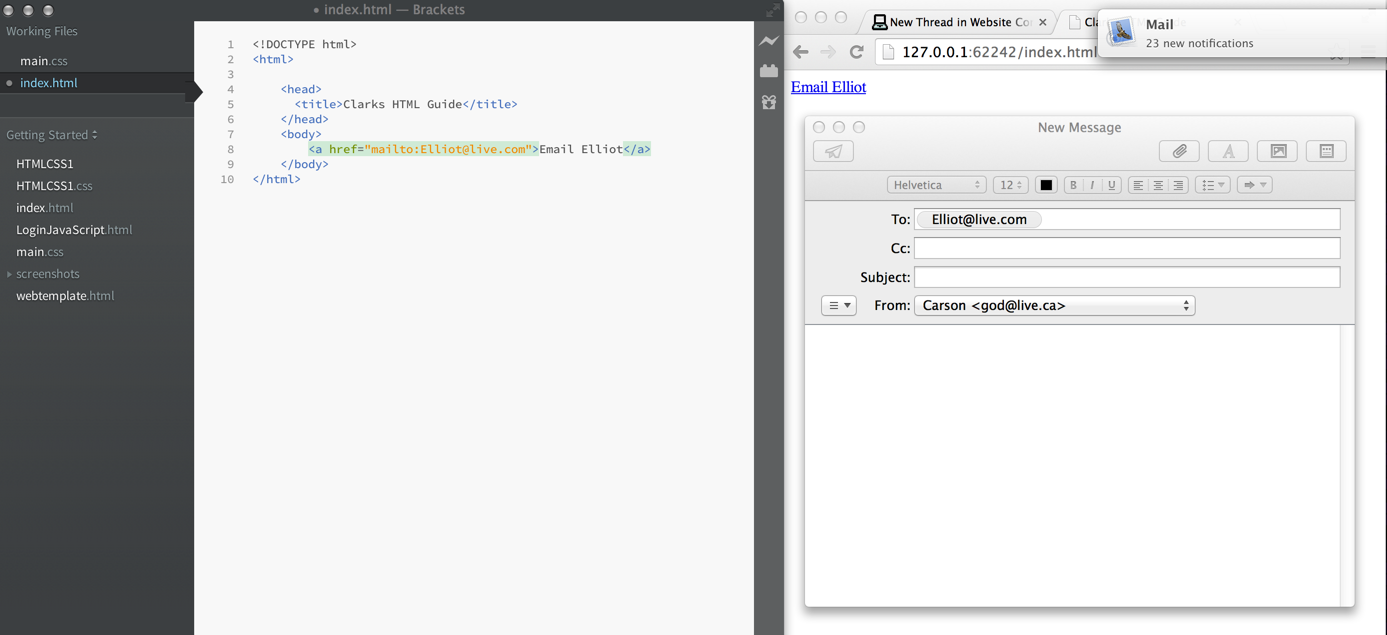Click the mailto:Elliot@live.com string in code
Screen dimensions: 1387x635
click(449, 149)
